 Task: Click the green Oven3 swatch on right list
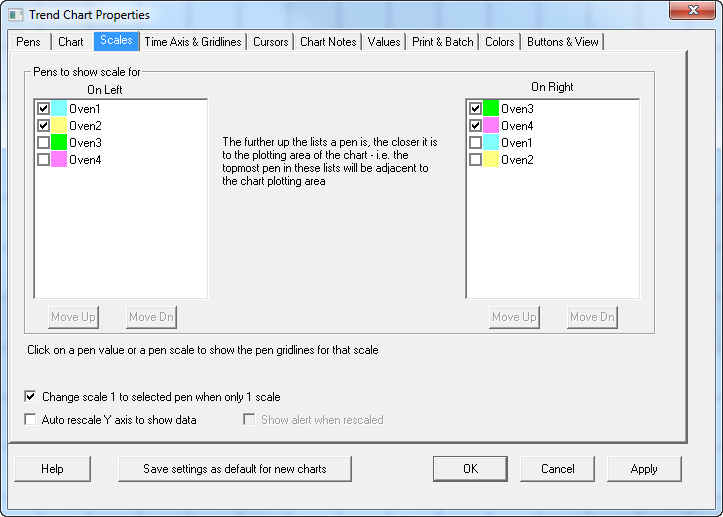(x=491, y=108)
